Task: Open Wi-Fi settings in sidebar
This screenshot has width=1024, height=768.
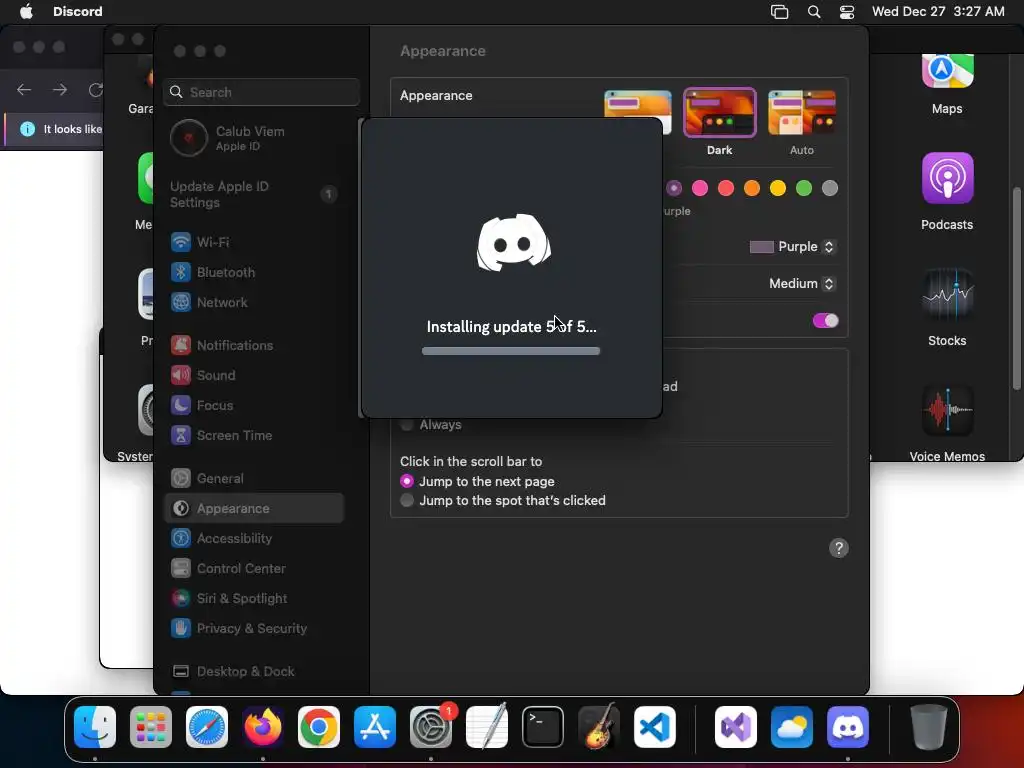Action: 254,242
